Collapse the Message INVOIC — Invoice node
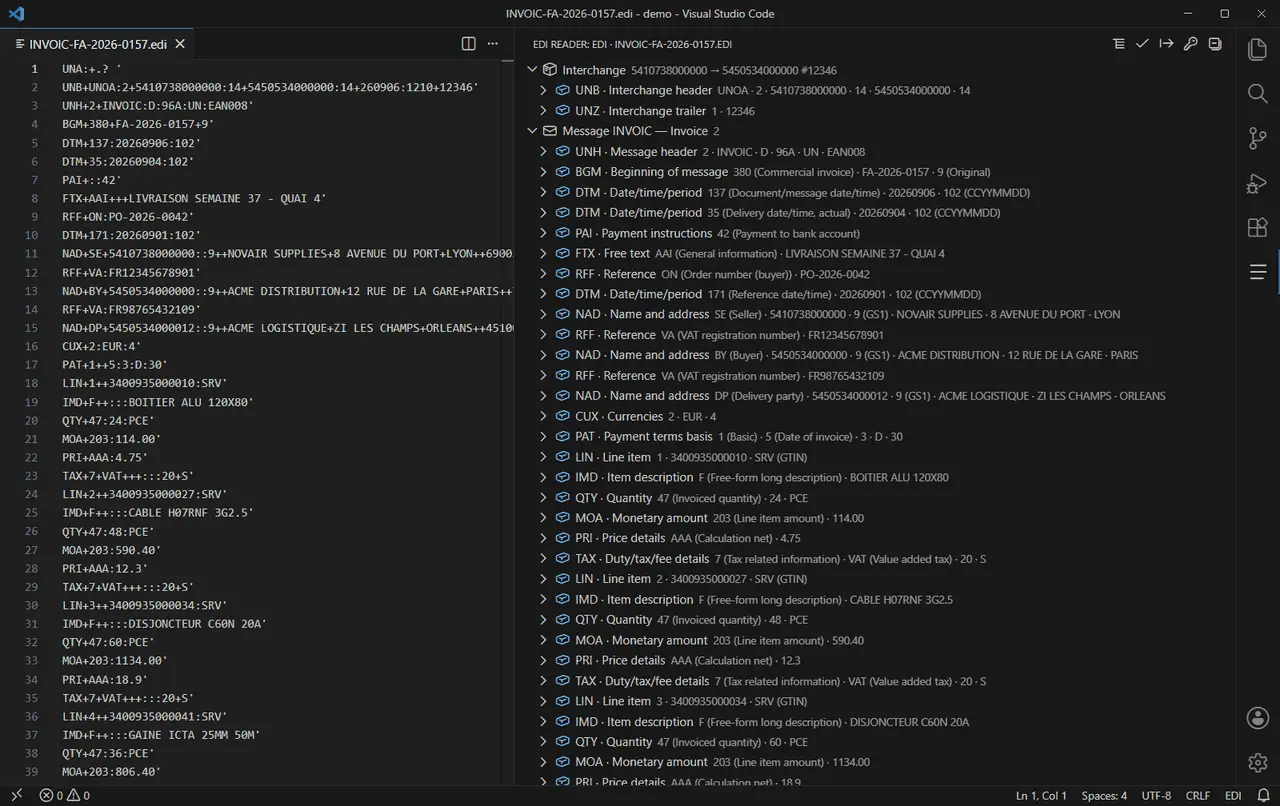1280x806 pixels. 533,131
